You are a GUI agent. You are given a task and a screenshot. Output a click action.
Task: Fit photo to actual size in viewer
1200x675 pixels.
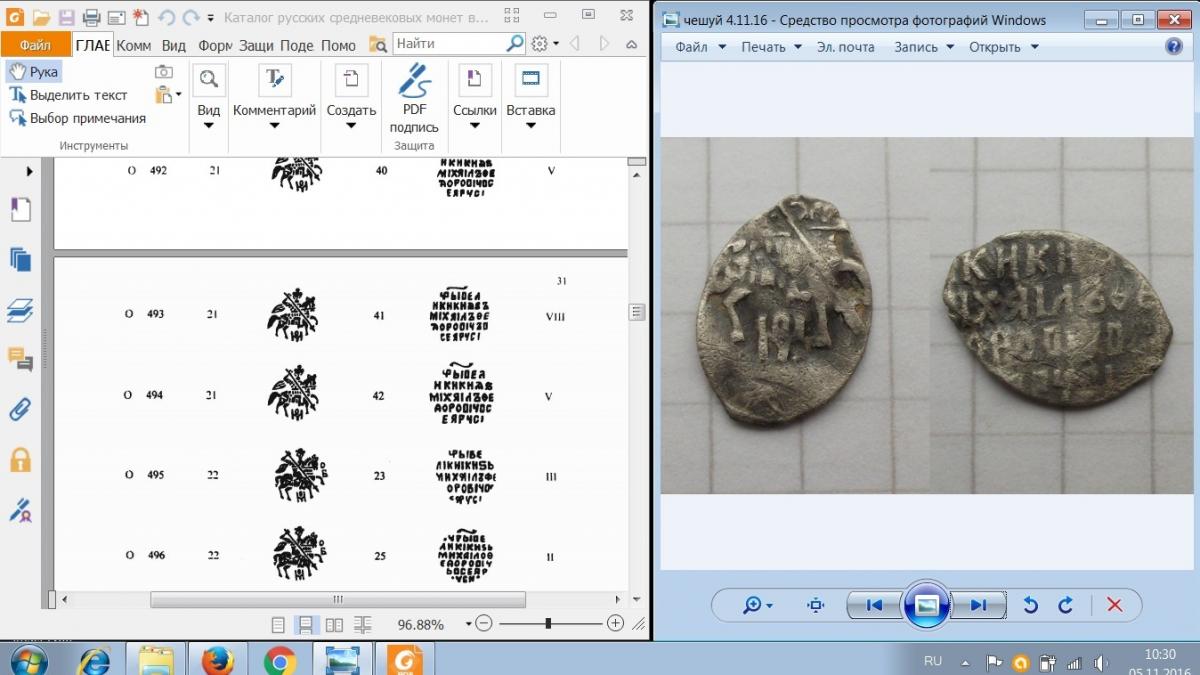(816, 605)
